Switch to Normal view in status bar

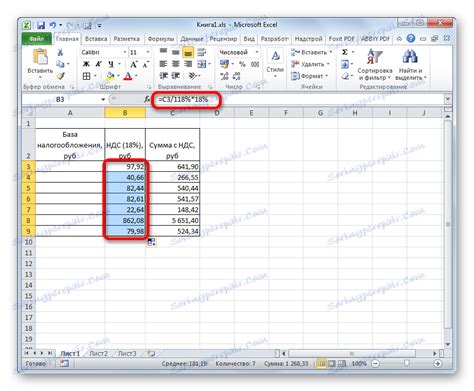click(x=321, y=364)
